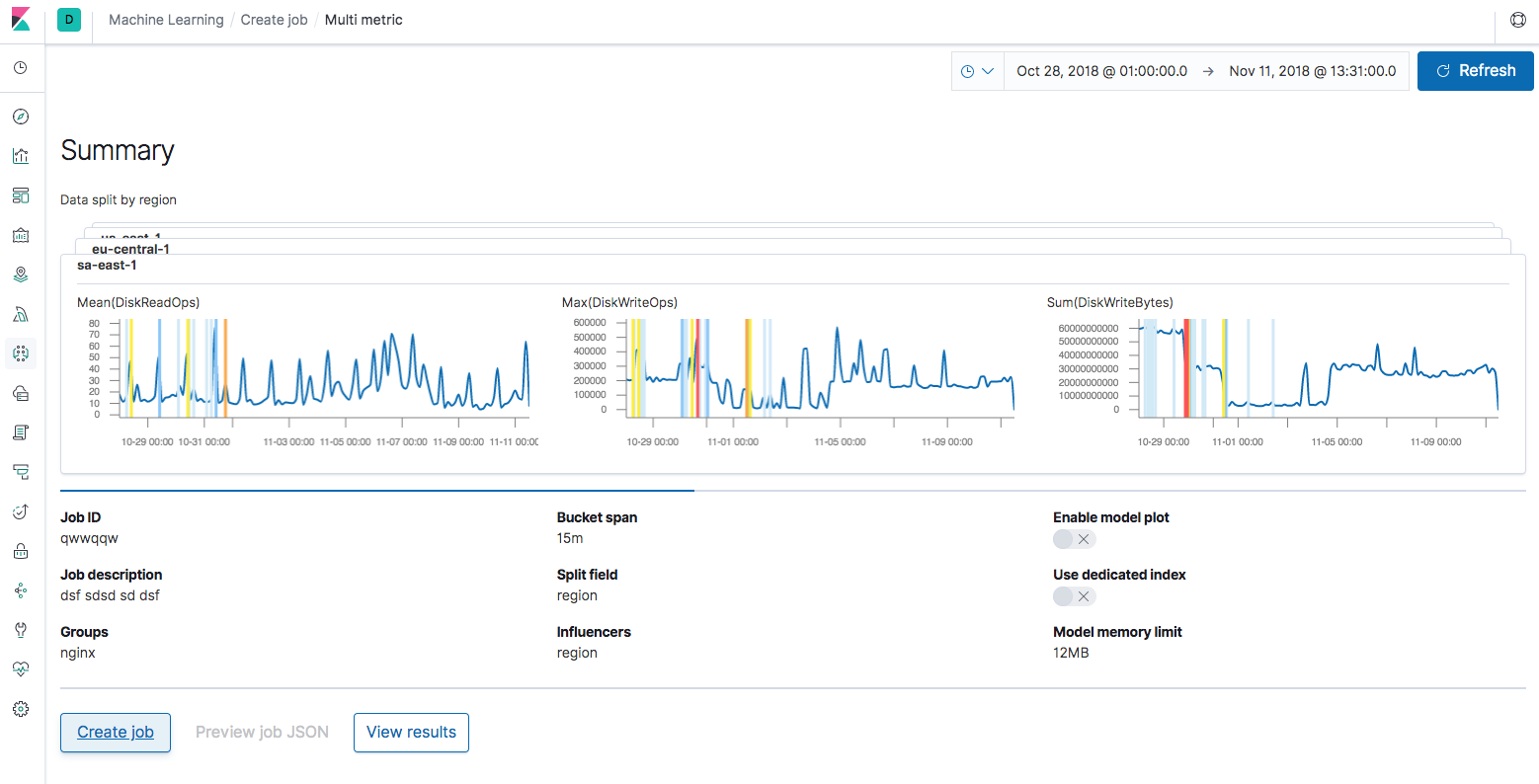This screenshot has width=1539, height=784.
Task: Open Uptime icon in sidebar
Action: (21, 511)
